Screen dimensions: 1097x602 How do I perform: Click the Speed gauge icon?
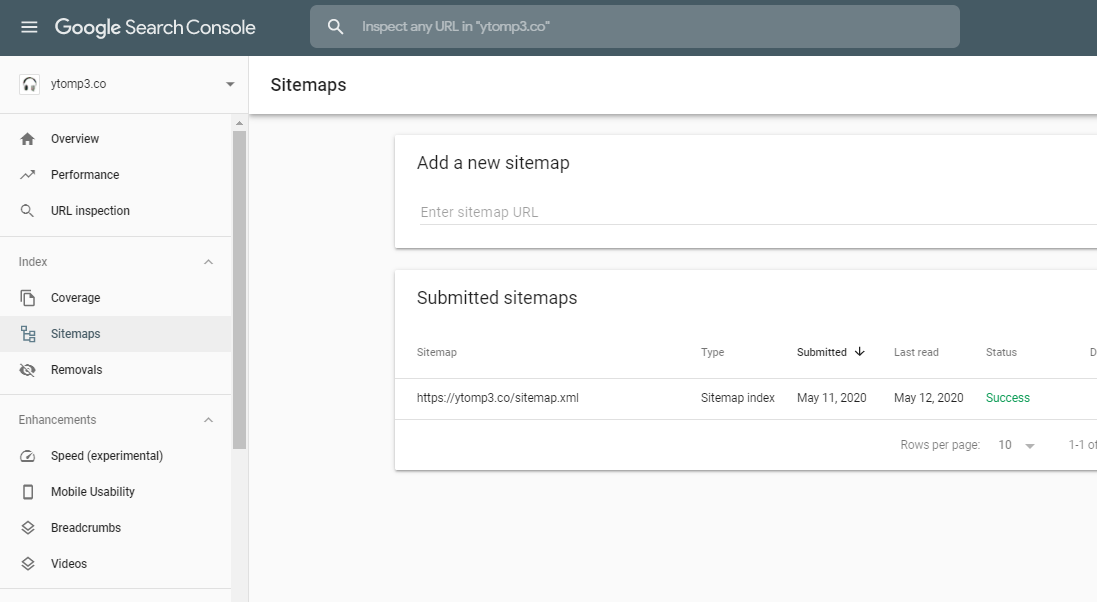tap(27, 456)
